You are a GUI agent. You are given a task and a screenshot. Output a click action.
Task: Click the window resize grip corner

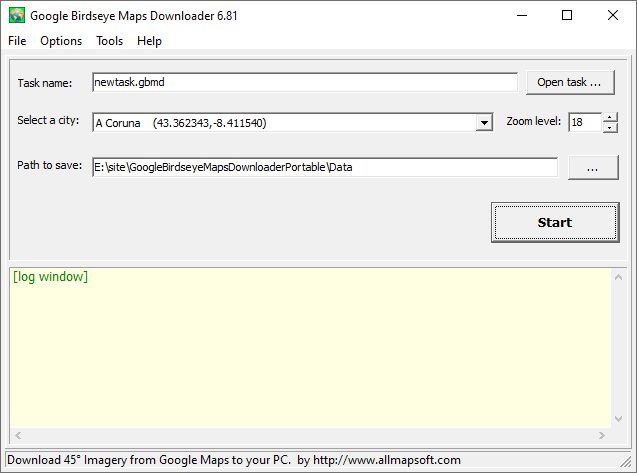pyautogui.click(x=626, y=461)
